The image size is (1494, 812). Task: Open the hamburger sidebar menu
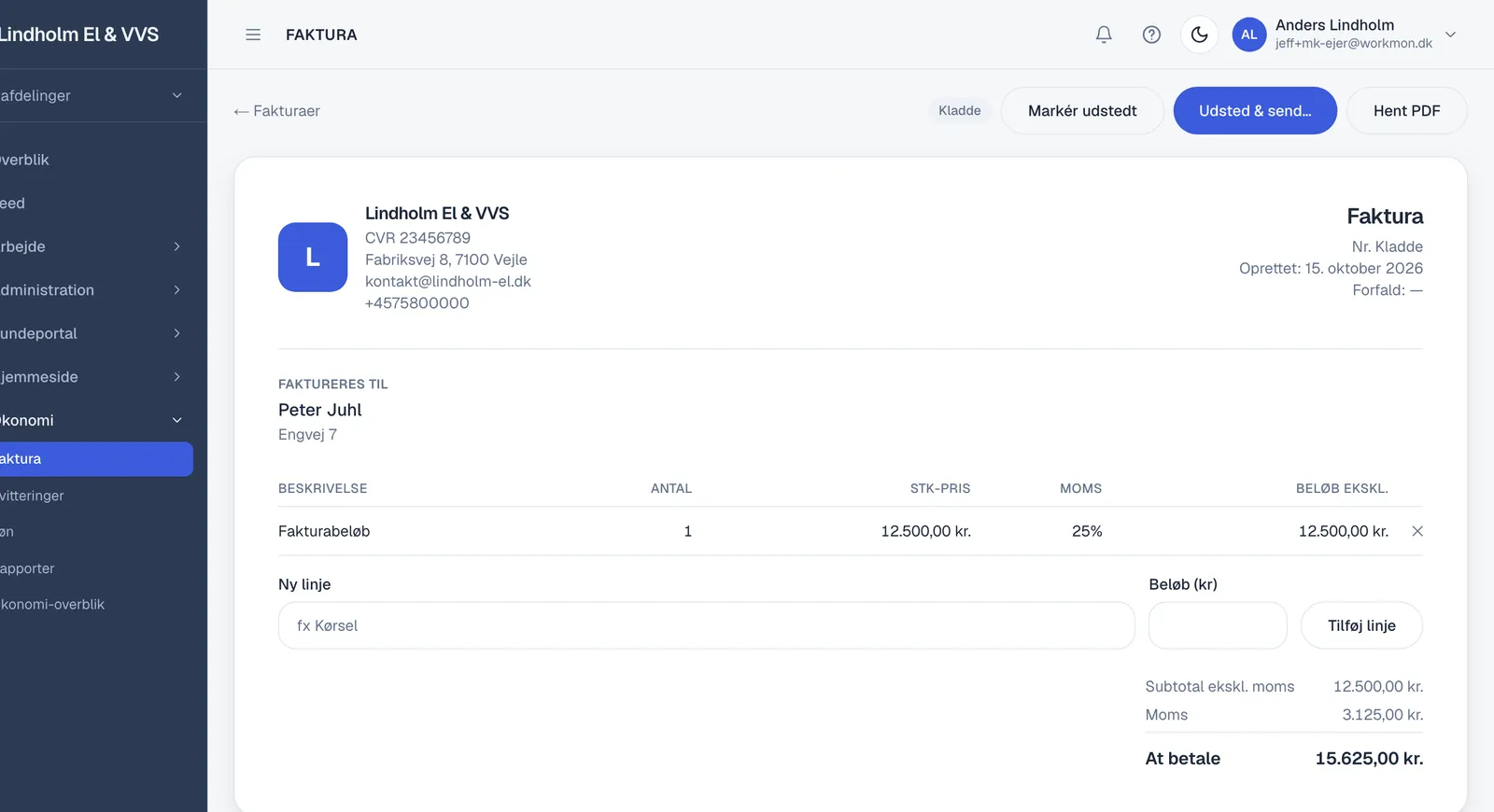(x=253, y=35)
